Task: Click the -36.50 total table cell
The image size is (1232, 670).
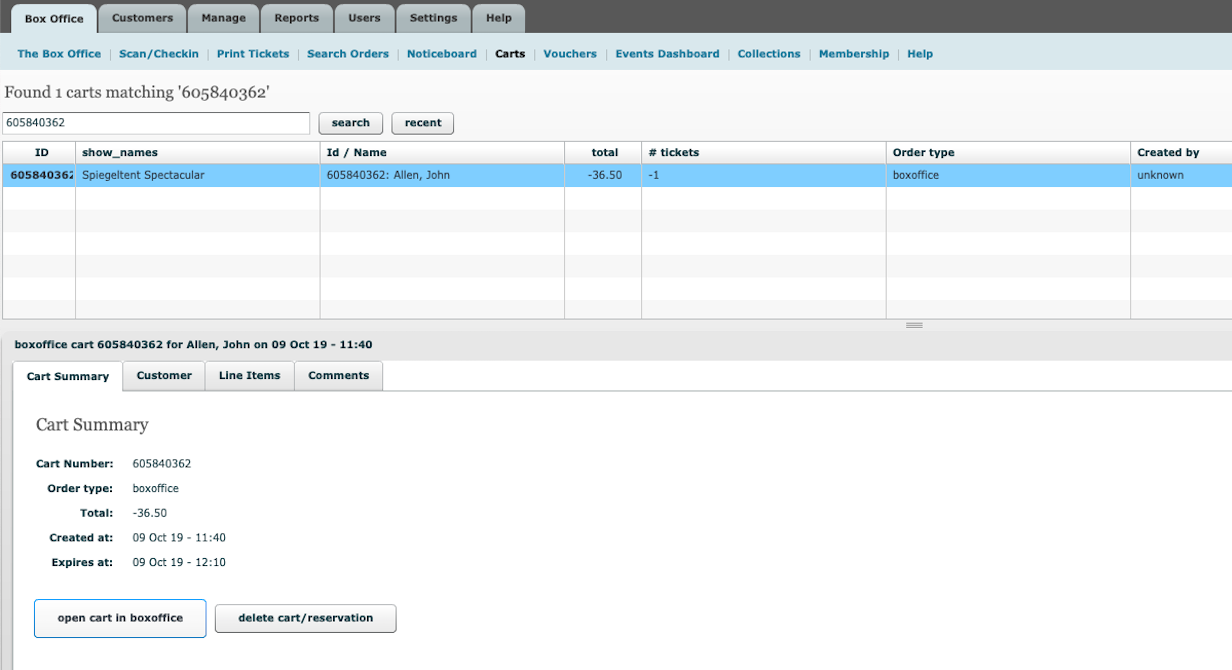Action: click(x=603, y=175)
